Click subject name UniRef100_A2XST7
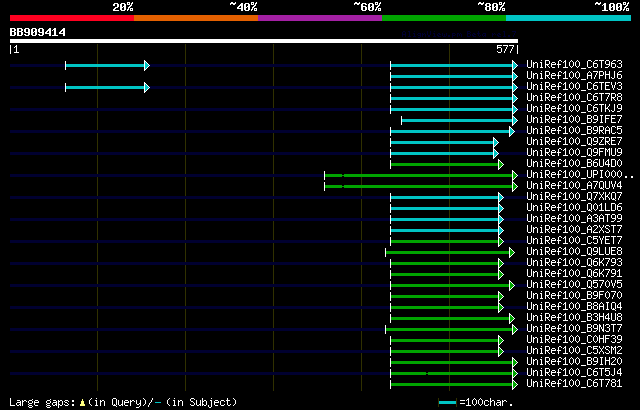The height and width of the screenshot is (410, 640). click(574, 230)
